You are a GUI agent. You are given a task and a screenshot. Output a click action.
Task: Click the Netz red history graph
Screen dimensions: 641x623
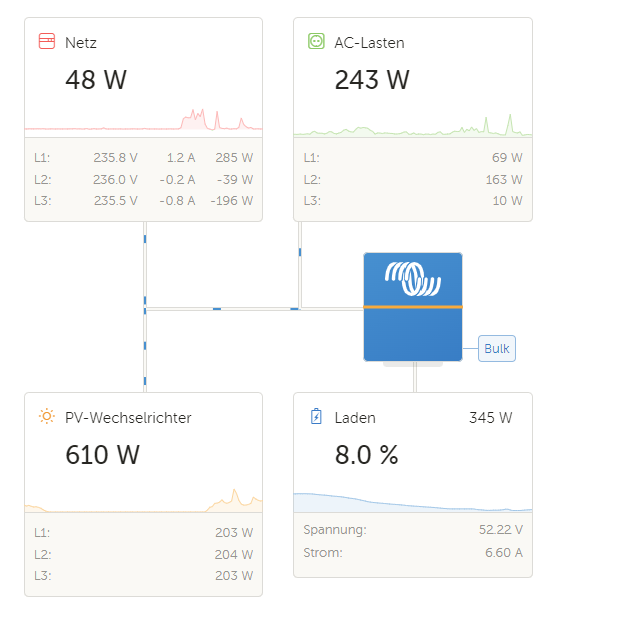pyautogui.click(x=143, y=119)
